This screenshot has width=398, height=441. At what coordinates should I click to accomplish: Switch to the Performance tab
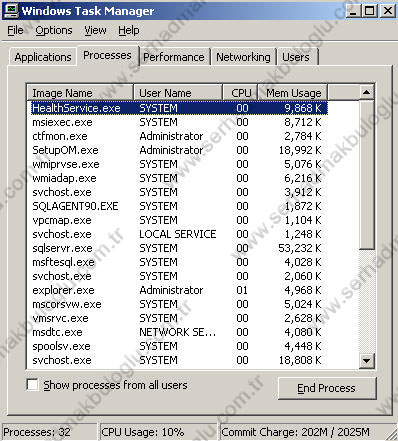click(x=174, y=57)
